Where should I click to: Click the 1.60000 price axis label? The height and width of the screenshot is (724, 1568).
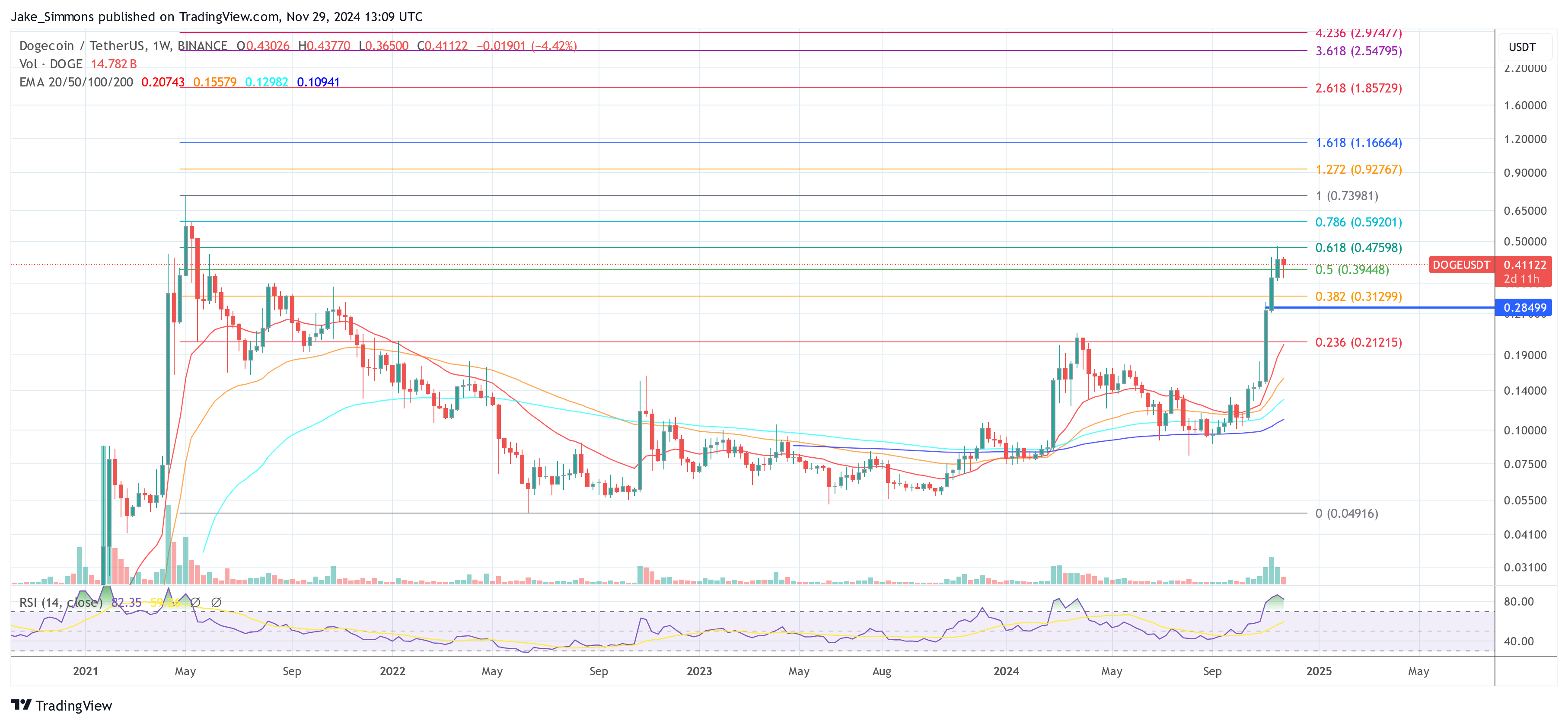pyautogui.click(x=1525, y=105)
